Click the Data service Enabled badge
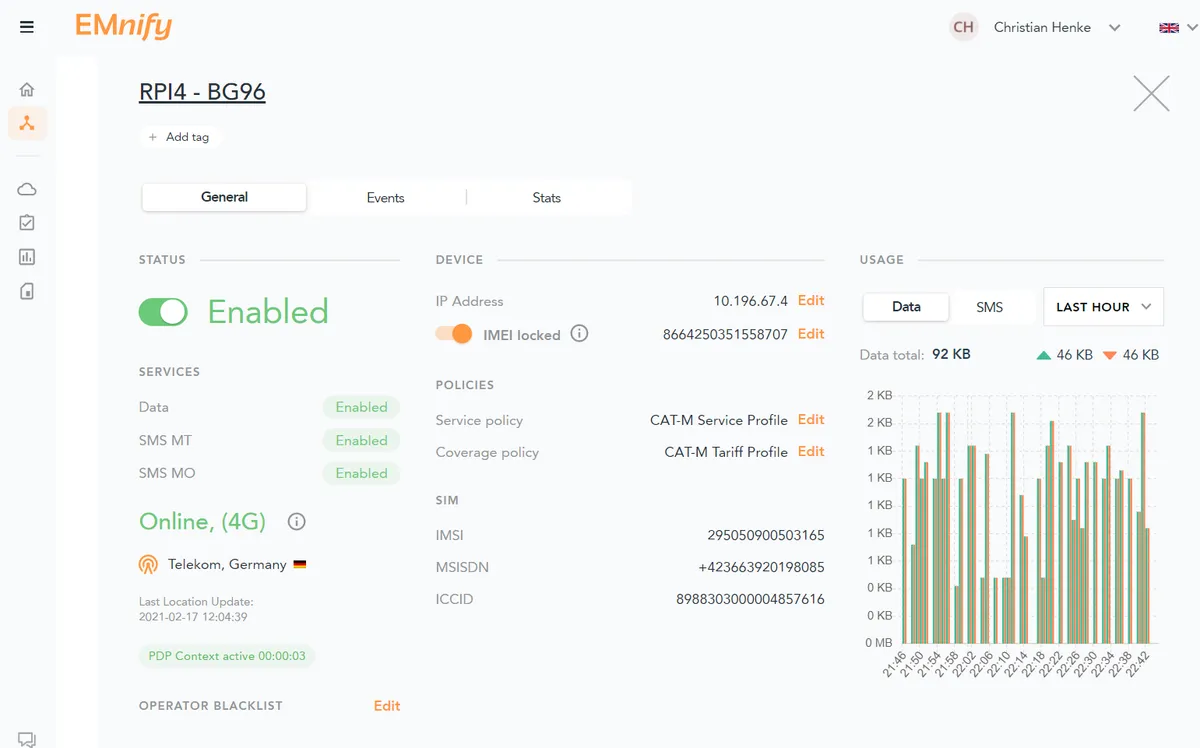The height and width of the screenshot is (748, 1200). [x=361, y=407]
